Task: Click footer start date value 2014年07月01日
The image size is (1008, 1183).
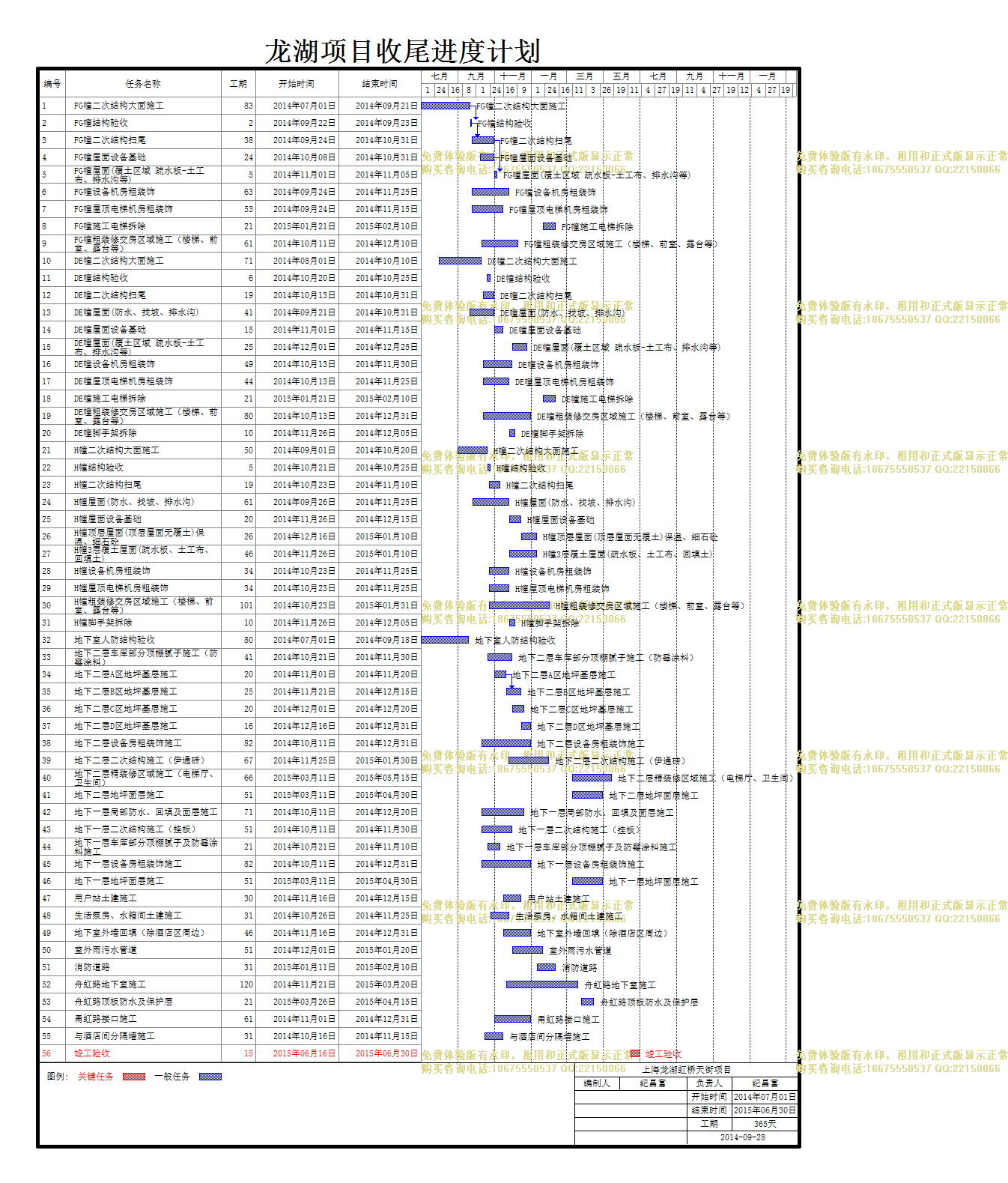Action: [x=765, y=1097]
